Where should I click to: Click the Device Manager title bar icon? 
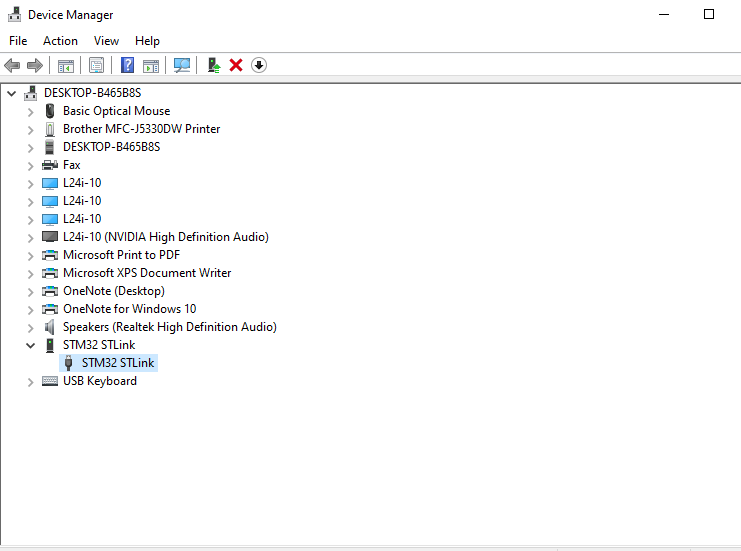click(x=15, y=15)
